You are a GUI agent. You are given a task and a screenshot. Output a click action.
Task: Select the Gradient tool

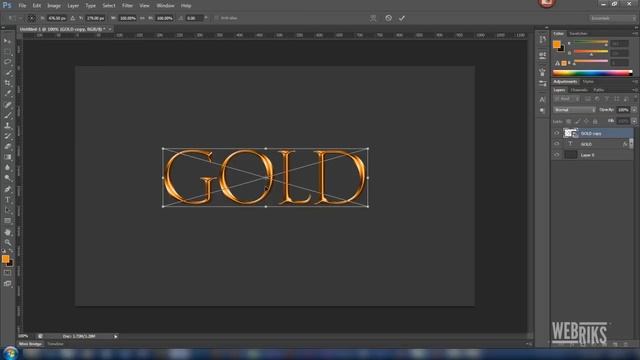[7, 157]
